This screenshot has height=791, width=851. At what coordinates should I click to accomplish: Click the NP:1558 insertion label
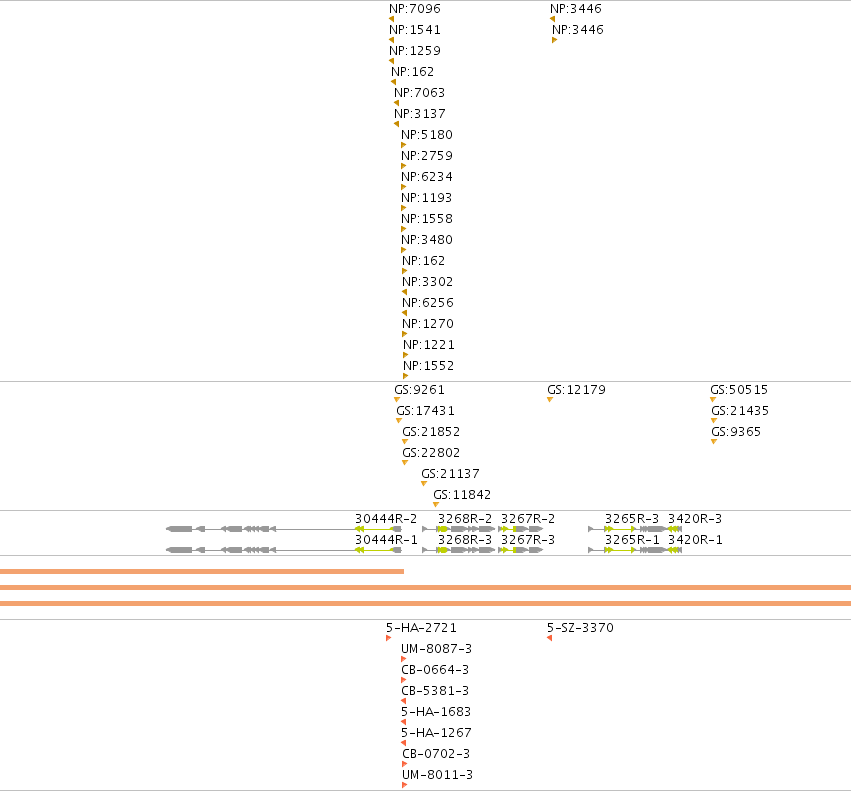427,219
